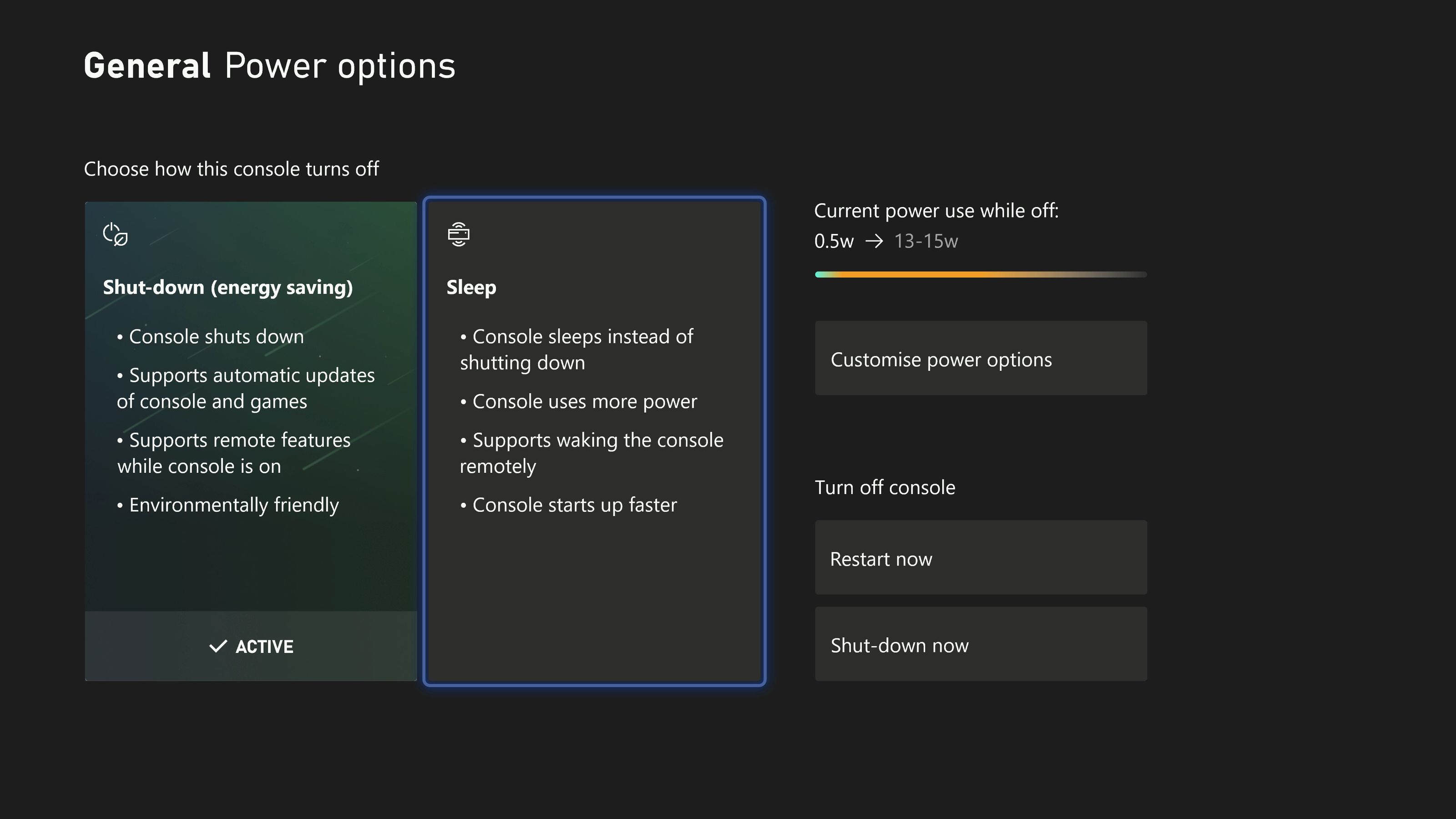Click 'Turn off console' section label

click(x=885, y=487)
